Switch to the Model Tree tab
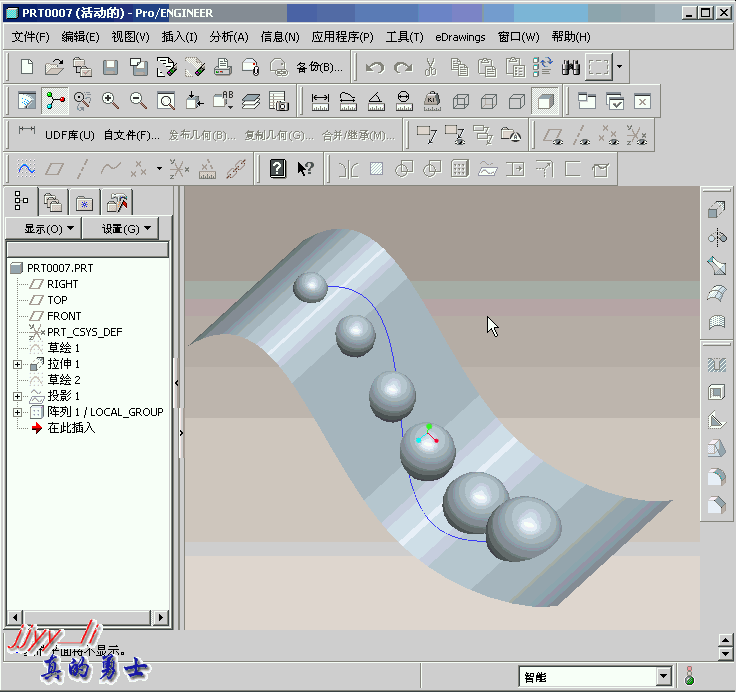 click(21, 201)
